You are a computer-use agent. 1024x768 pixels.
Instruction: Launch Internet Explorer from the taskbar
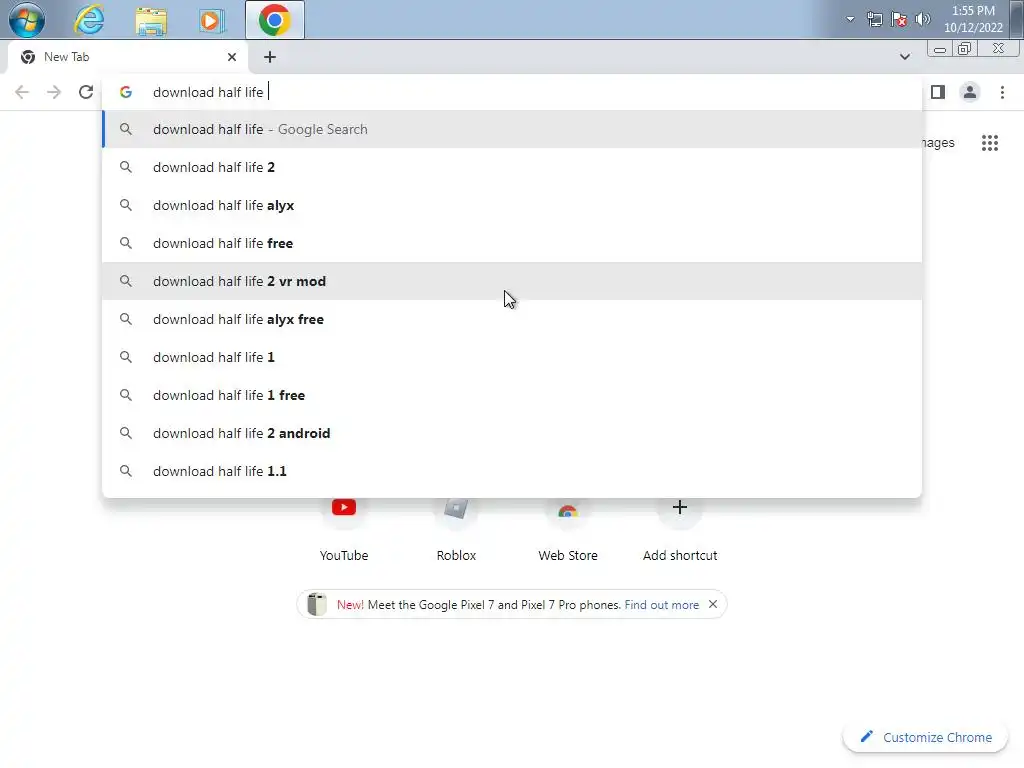(89, 20)
